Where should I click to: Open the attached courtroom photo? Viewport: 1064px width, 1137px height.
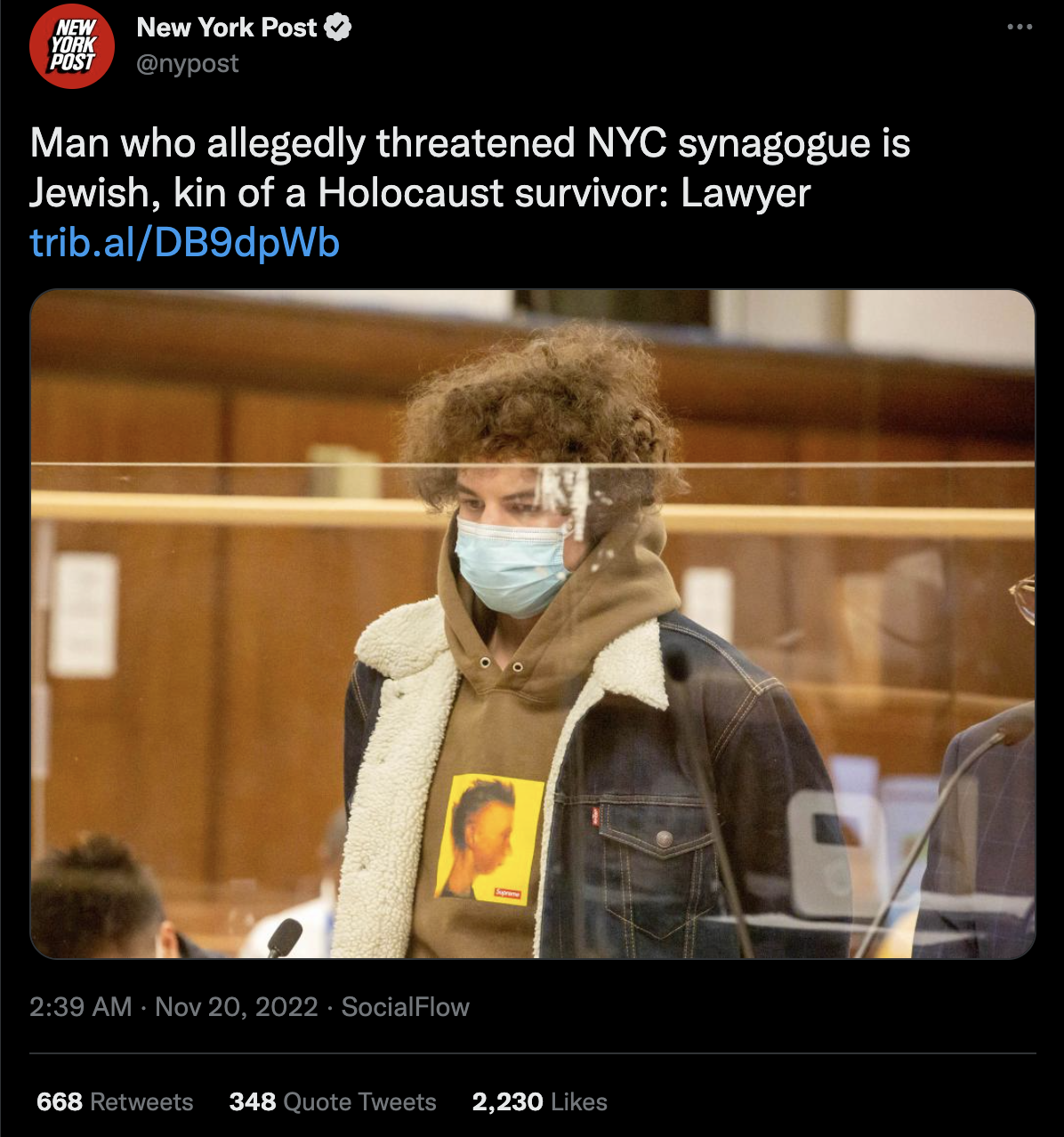click(533, 624)
